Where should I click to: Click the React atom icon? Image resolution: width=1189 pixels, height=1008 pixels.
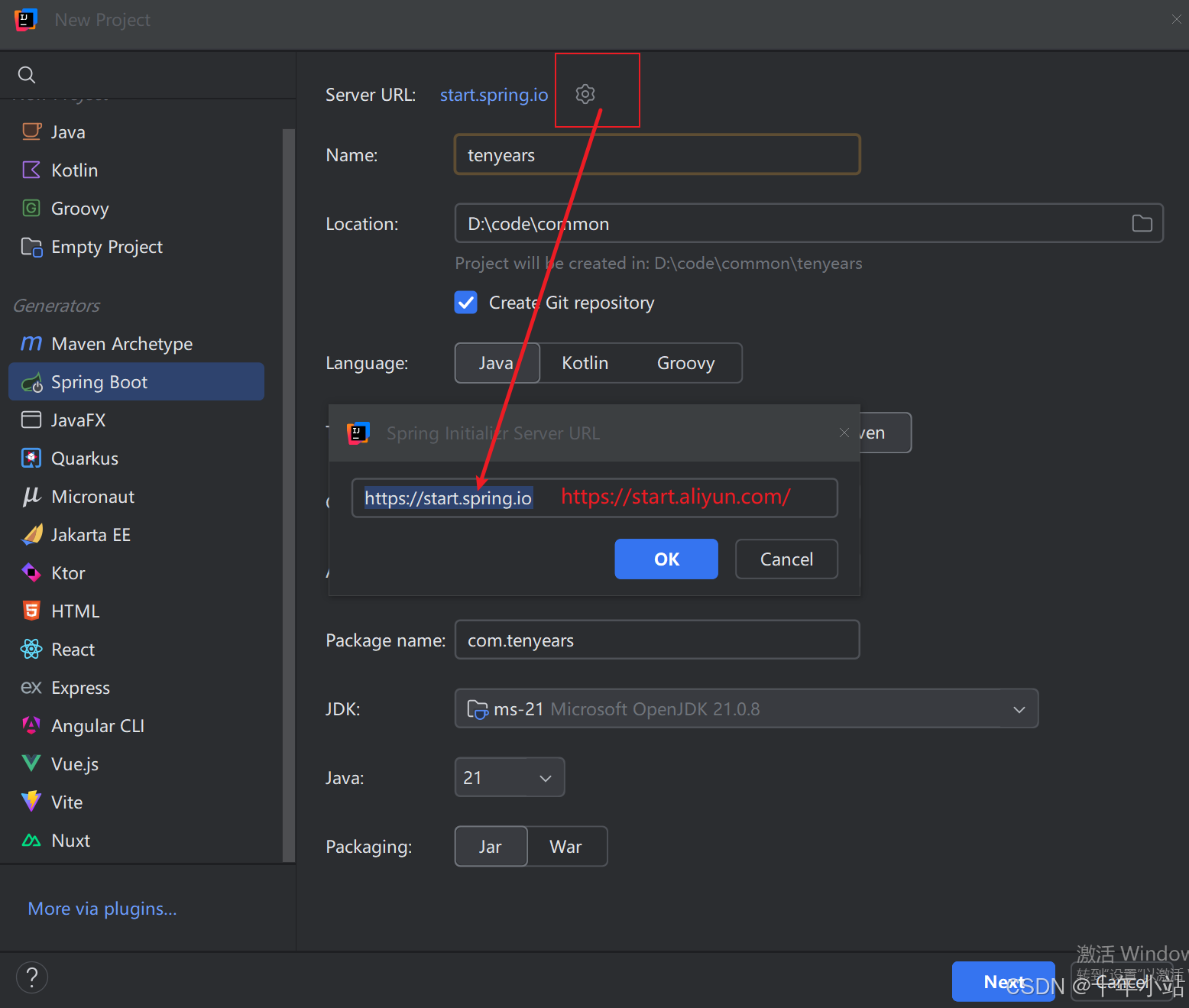pos(31,649)
